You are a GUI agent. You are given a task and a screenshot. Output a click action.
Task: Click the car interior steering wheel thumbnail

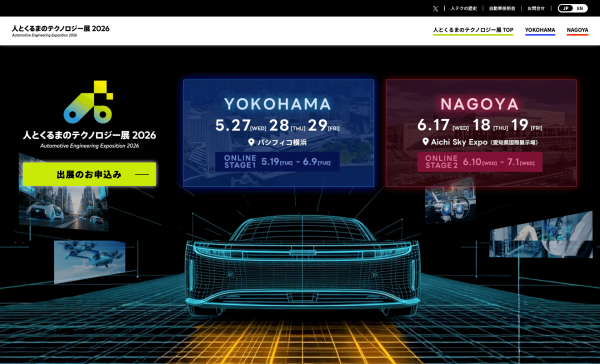pyautogui.click(x=450, y=202)
